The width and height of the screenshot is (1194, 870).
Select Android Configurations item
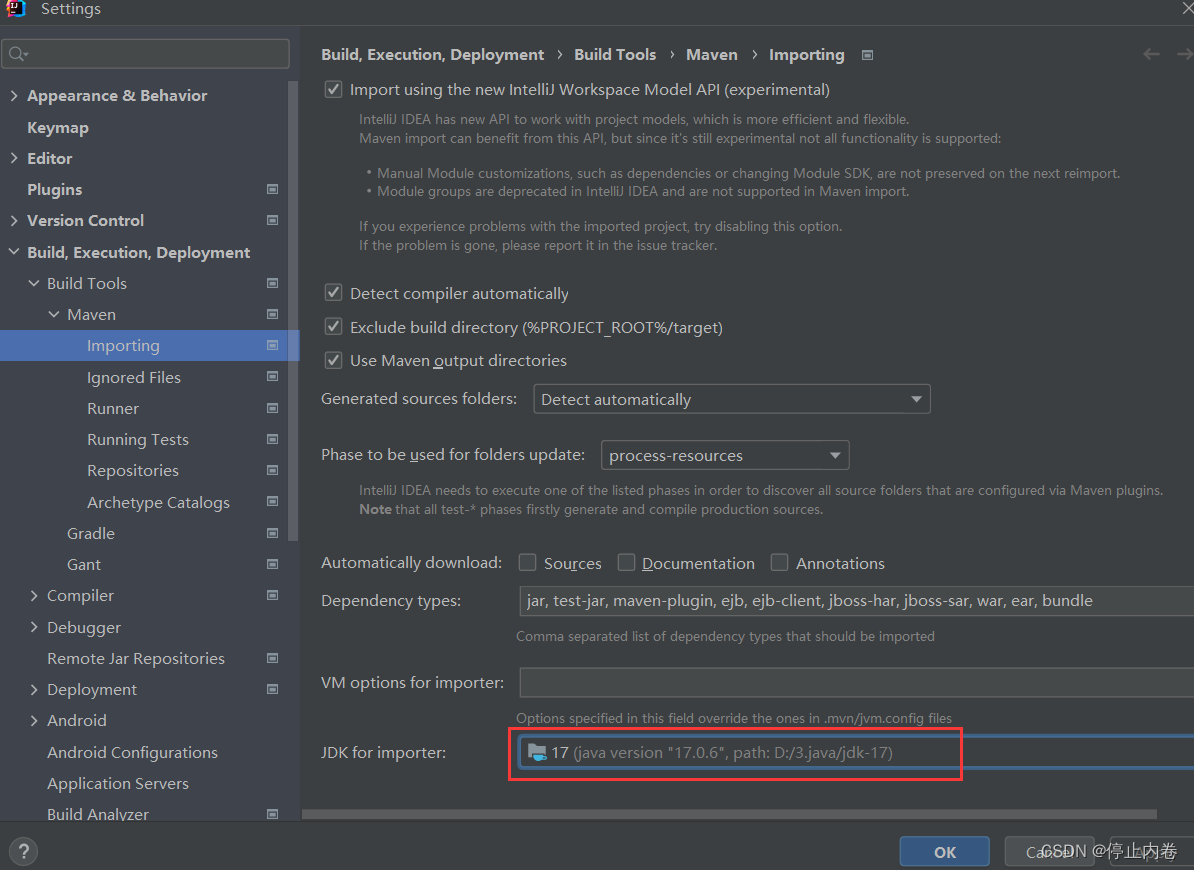[x=132, y=752]
